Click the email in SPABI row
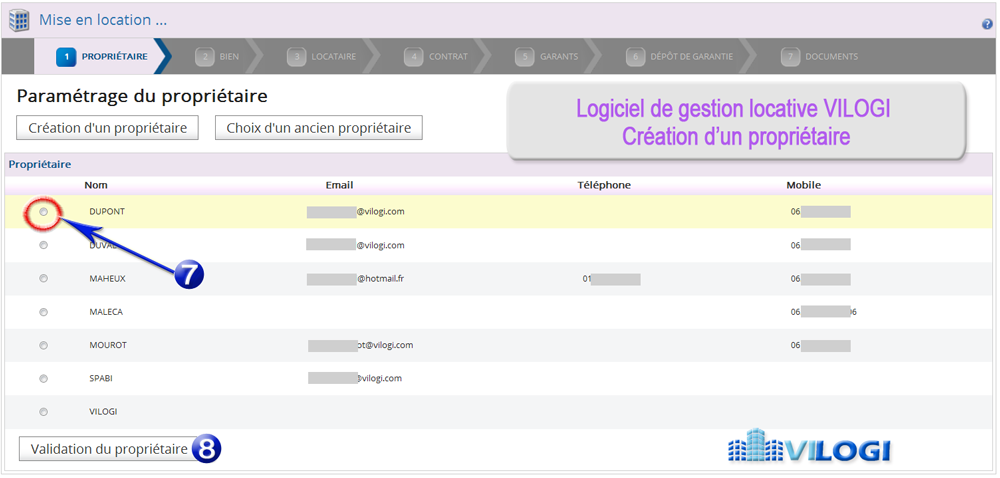Viewport: 1000px width, 478px height. (355, 378)
